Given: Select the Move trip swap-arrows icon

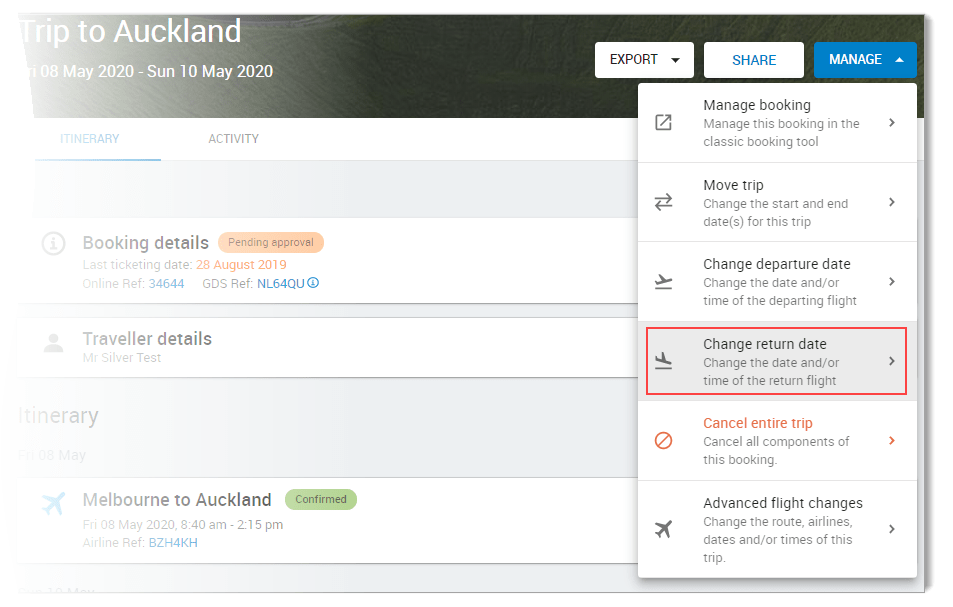Looking at the screenshot, I should coord(664,201).
